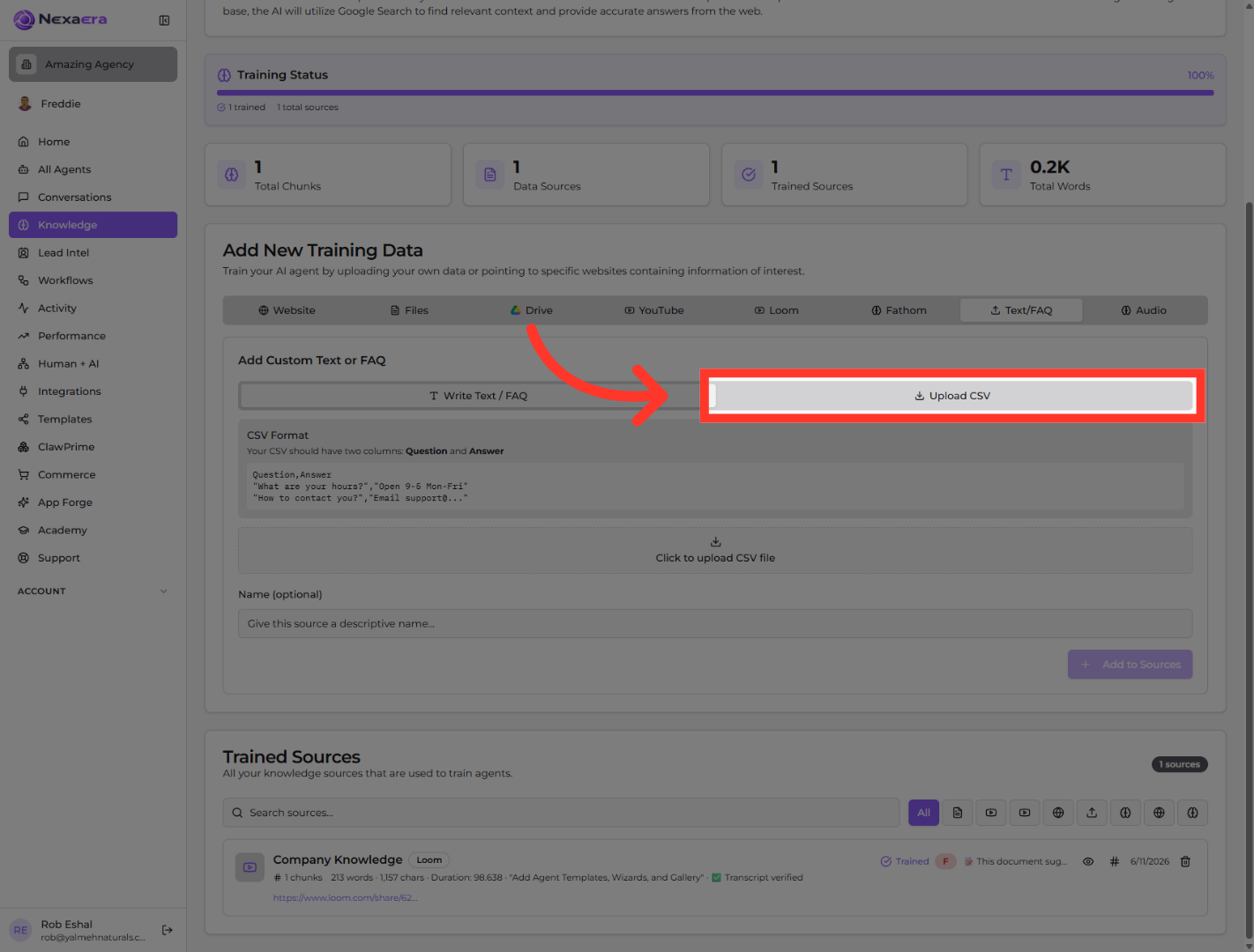Expand the ACCOUNT section chevron

tap(163, 591)
